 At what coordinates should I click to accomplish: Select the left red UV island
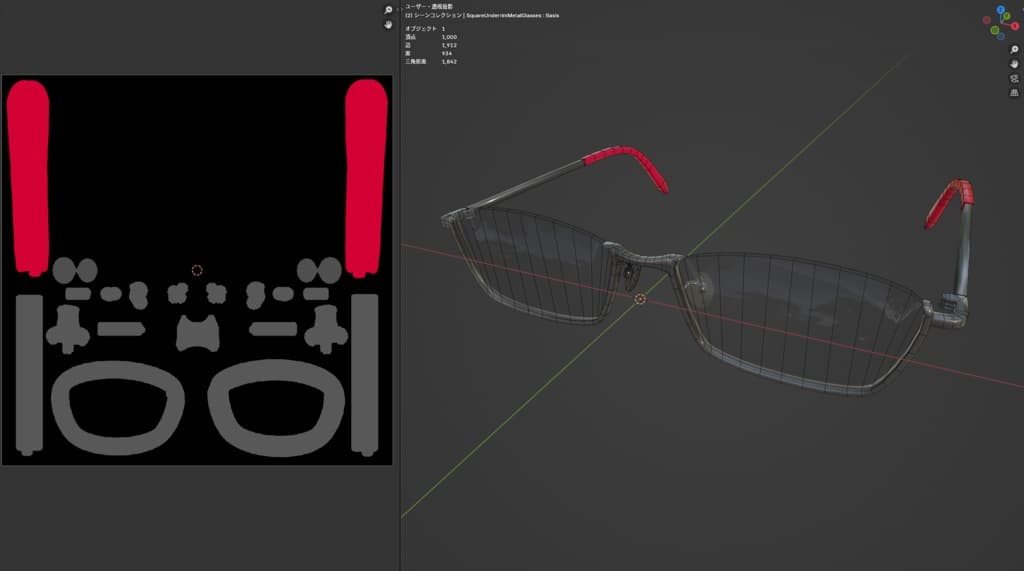click(x=27, y=175)
